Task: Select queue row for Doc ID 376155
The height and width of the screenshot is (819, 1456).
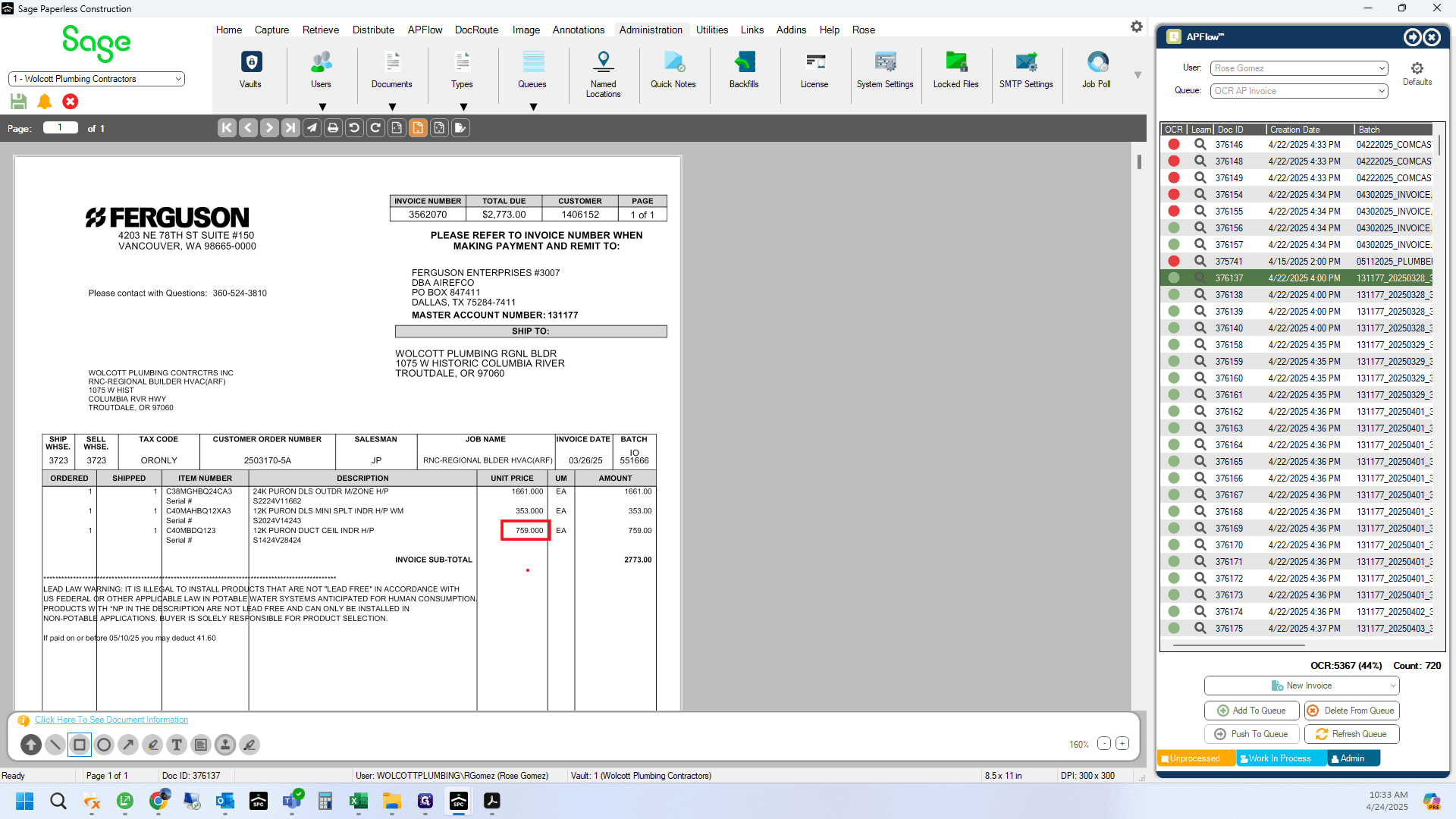Action: pos(1298,212)
